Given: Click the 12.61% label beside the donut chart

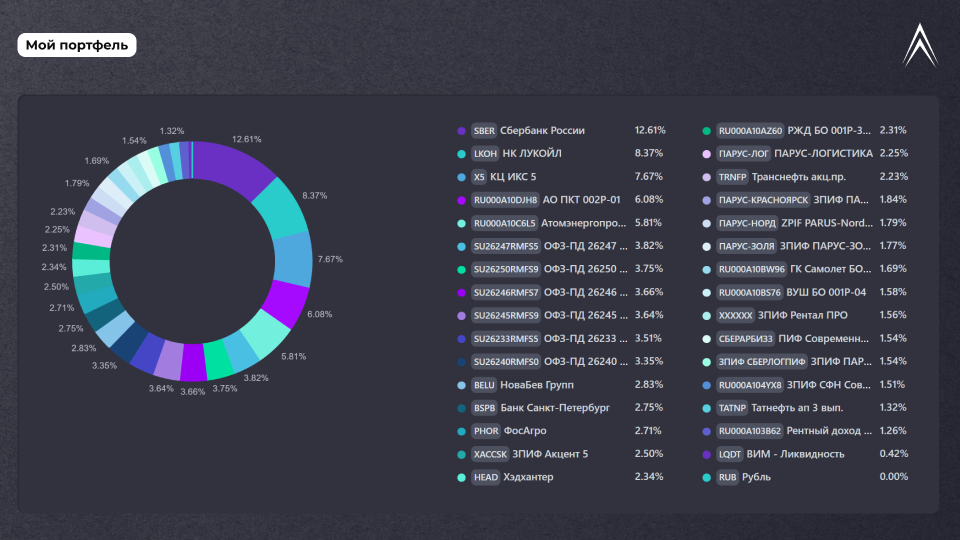Looking at the screenshot, I should [x=247, y=140].
